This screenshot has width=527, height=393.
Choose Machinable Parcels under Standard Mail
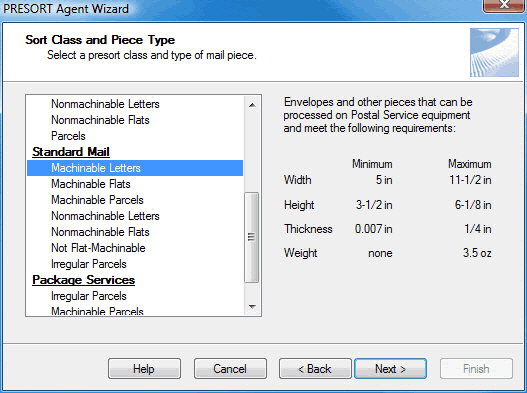tap(135, 200)
